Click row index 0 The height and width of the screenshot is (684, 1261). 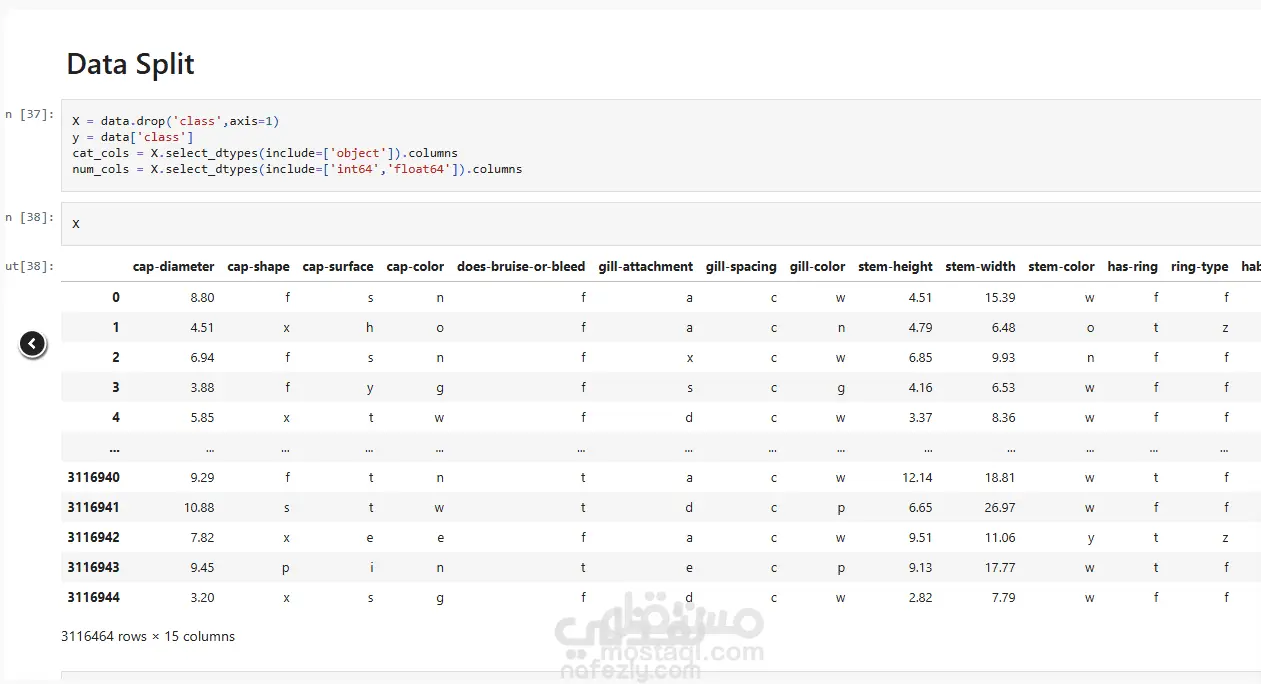pyautogui.click(x=115, y=297)
